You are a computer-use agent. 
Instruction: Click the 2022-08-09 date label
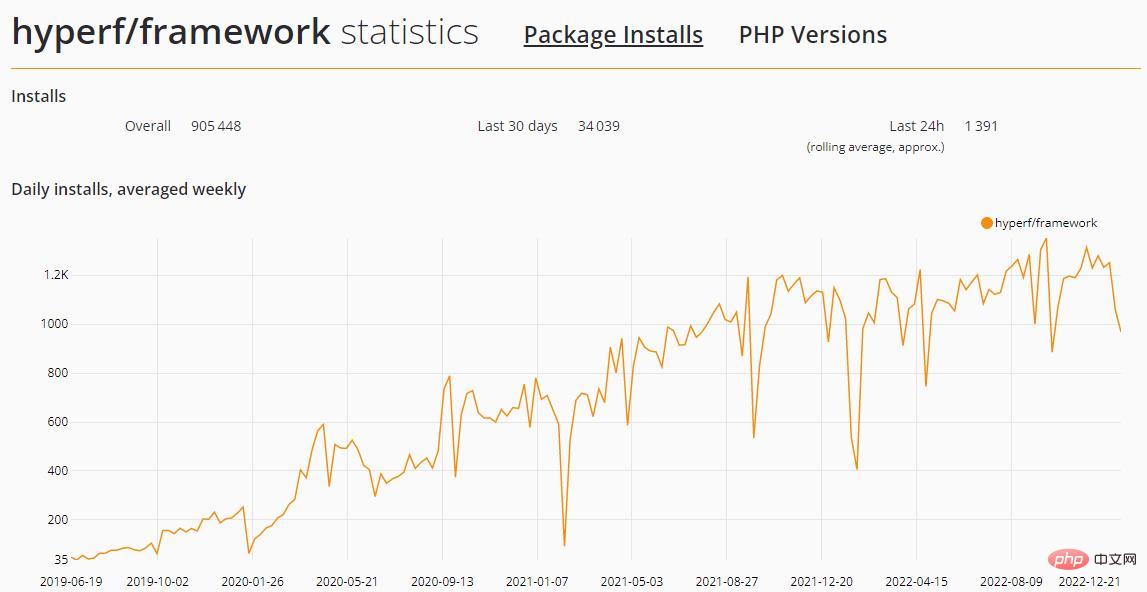1012,582
